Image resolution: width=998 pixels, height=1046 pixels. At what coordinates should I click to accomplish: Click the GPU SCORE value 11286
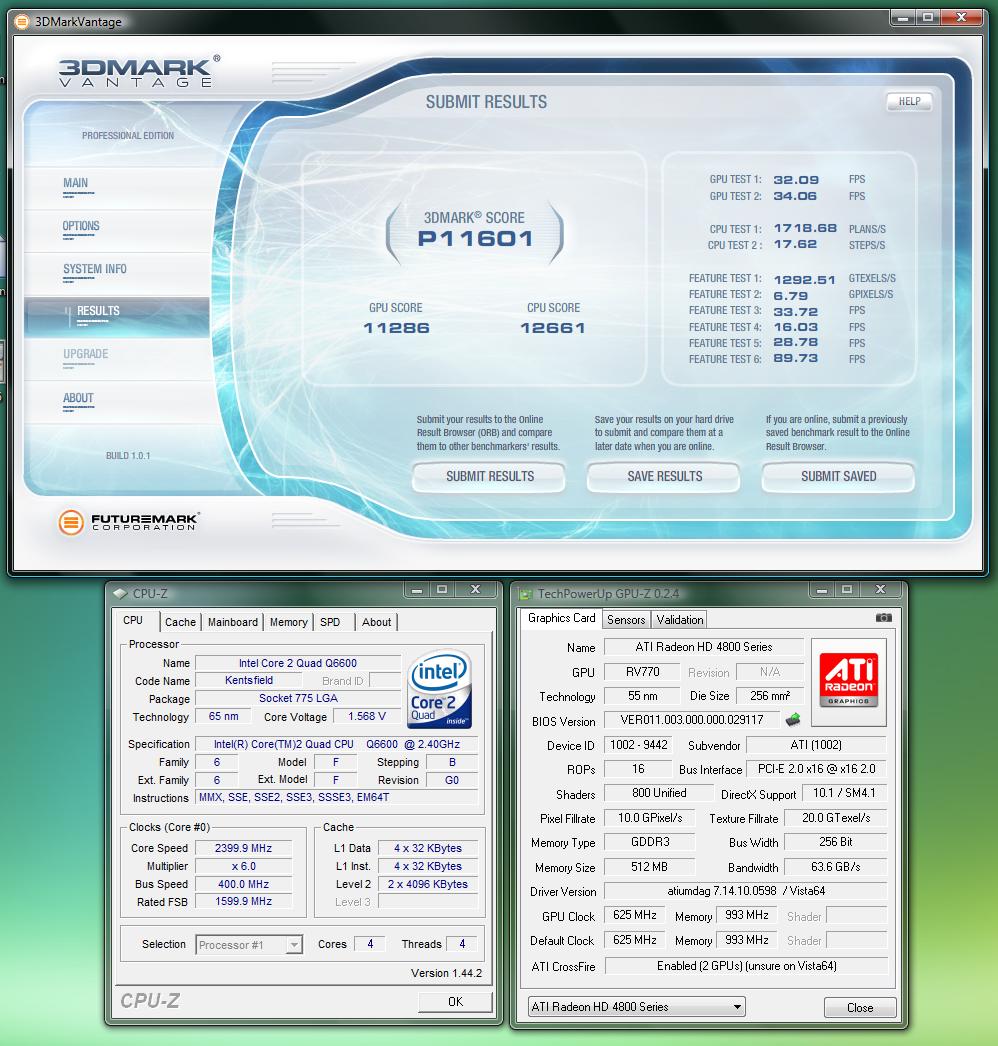[x=396, y=328]
